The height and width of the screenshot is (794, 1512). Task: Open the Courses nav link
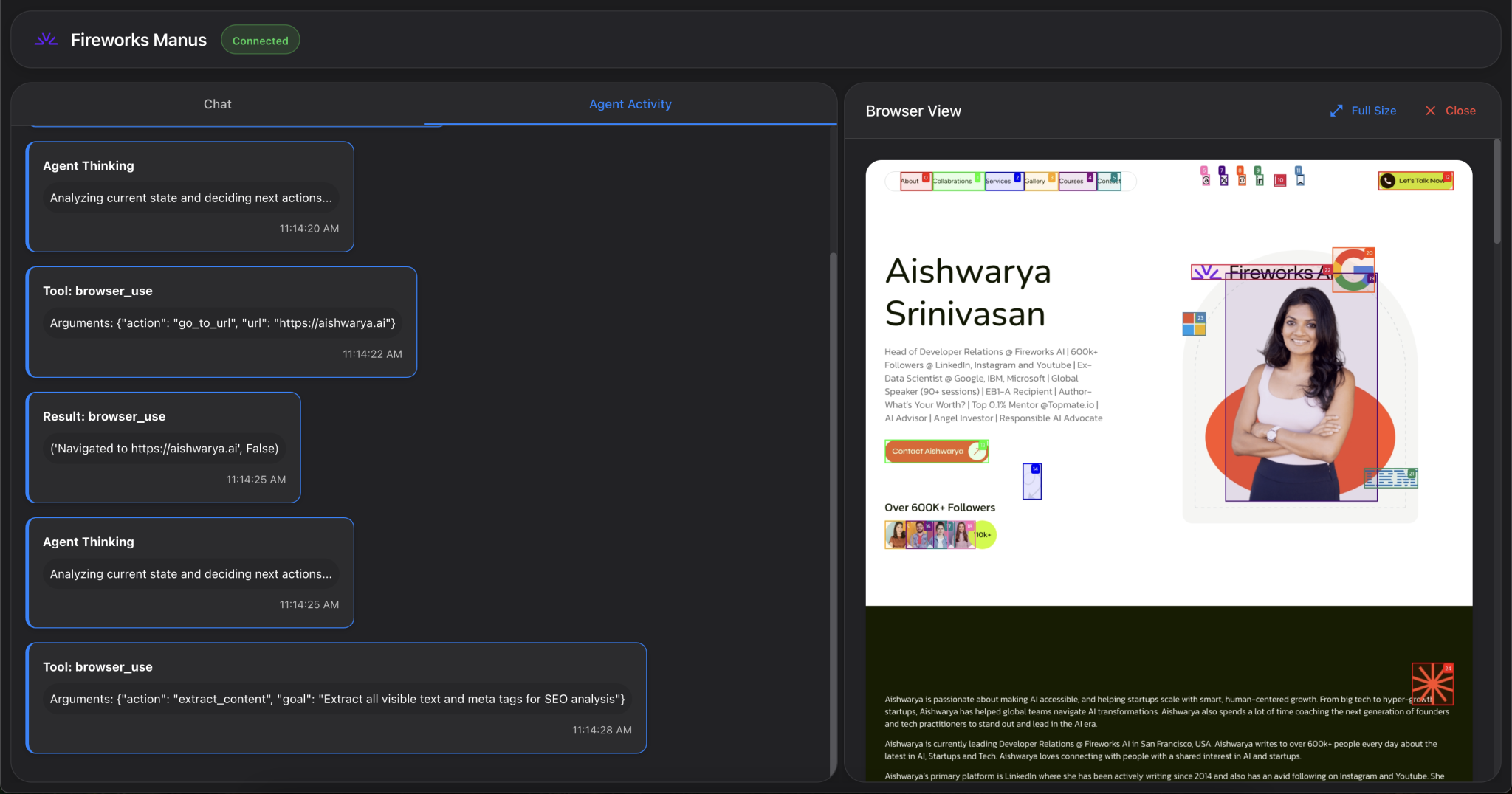point(1077,181)
